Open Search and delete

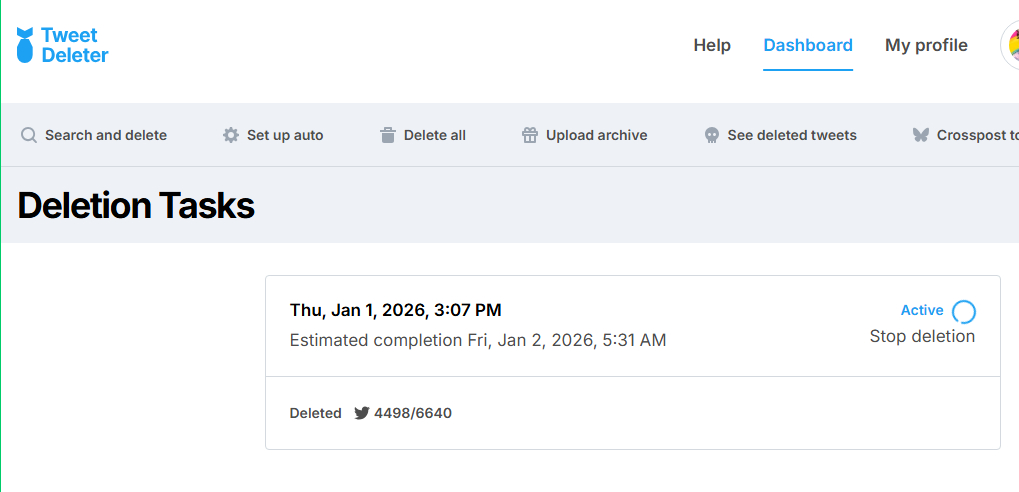pos(106,135)
